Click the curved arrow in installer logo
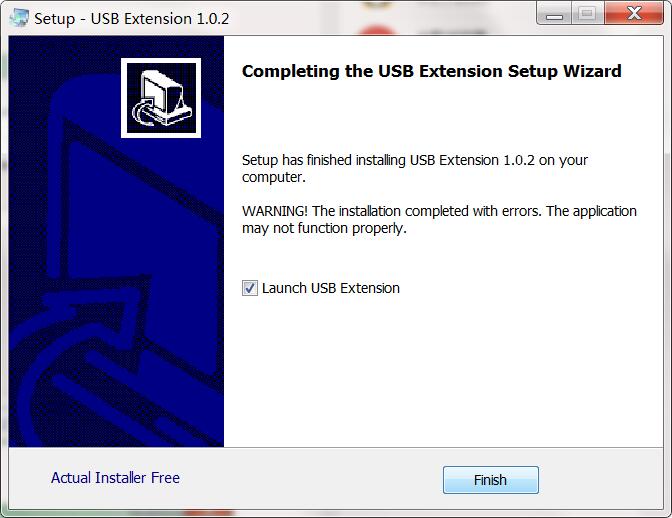 pos(143,113)
